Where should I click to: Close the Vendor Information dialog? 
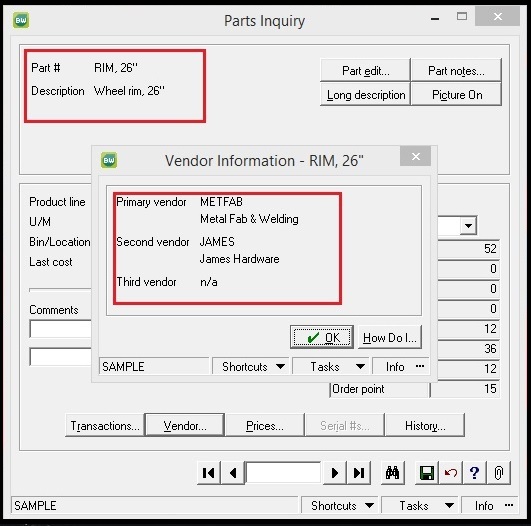[x=416, y=156]
